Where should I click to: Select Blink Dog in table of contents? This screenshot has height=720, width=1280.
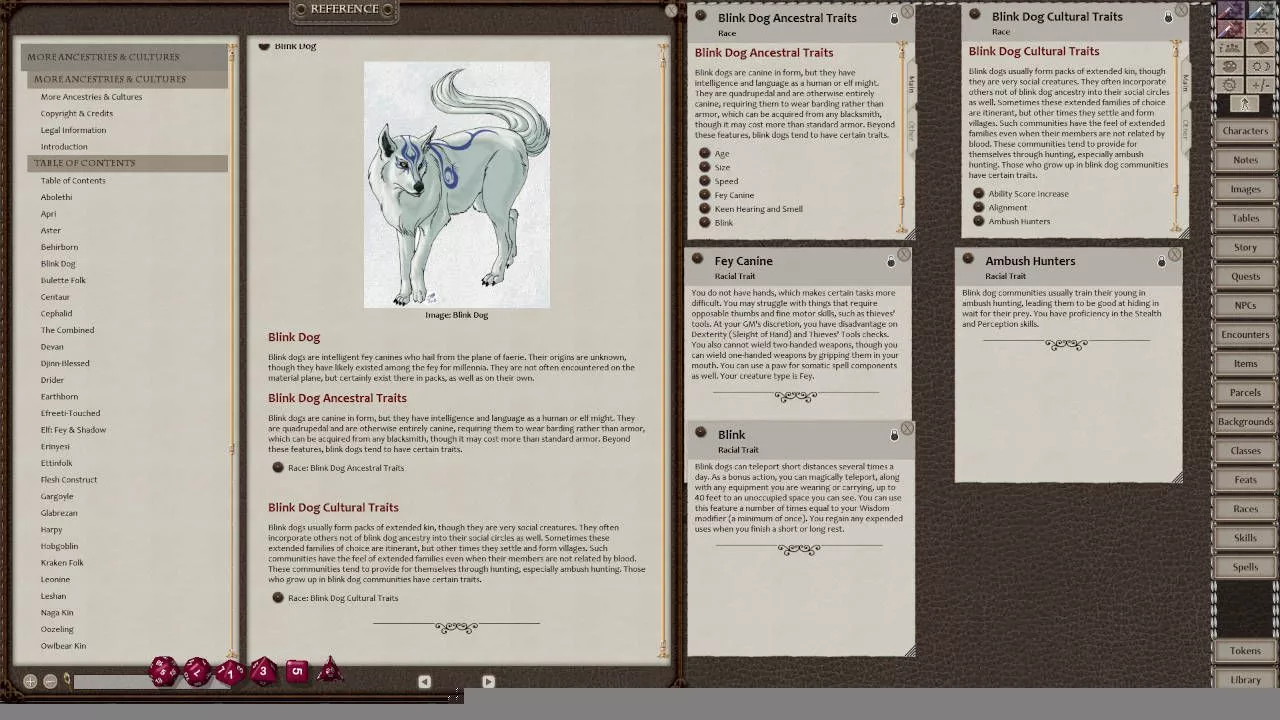[x=58, y=263]
